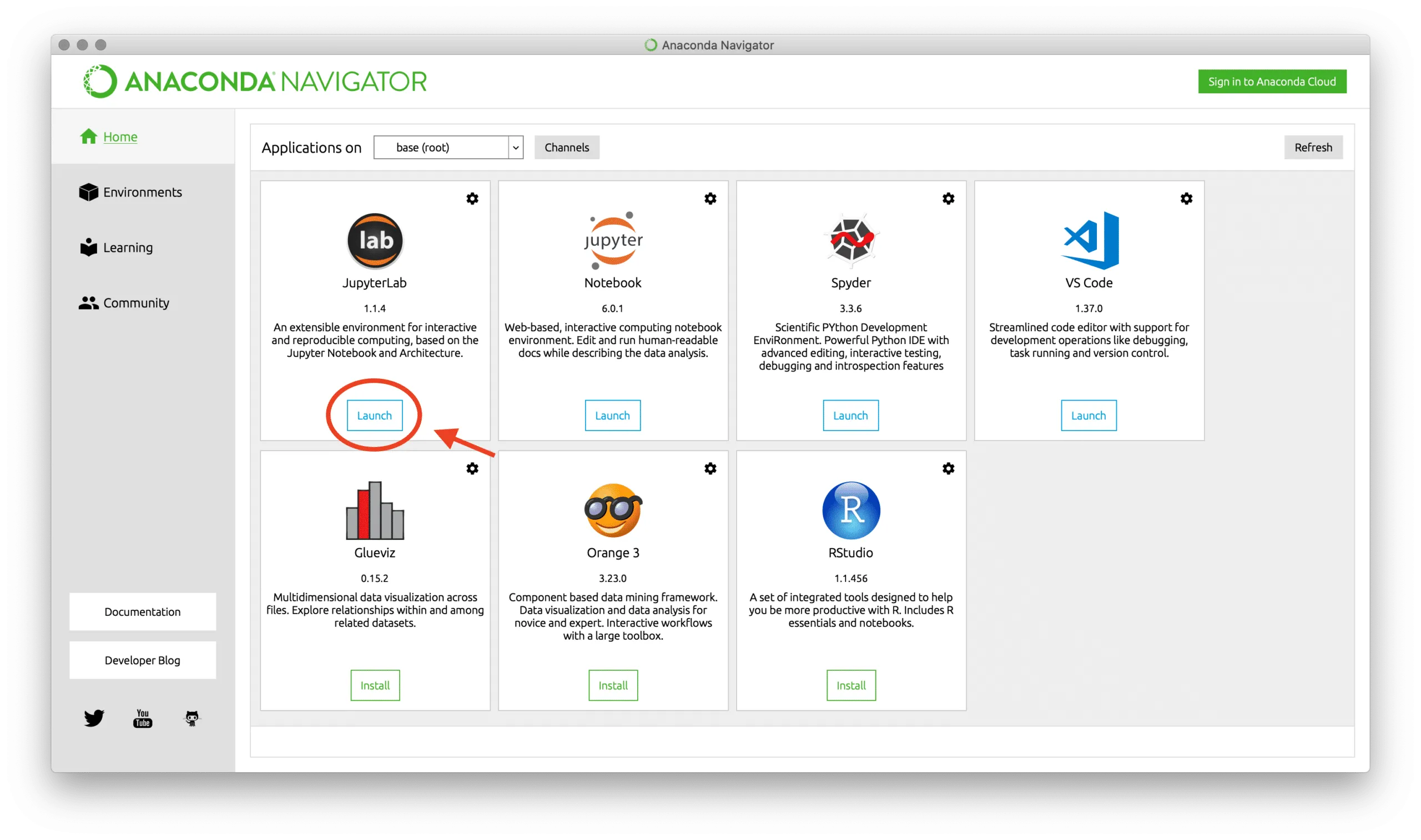This screenshot has height=840, width=1421.
Task: Click the RStudio title text
Action: tap(850, 553)
